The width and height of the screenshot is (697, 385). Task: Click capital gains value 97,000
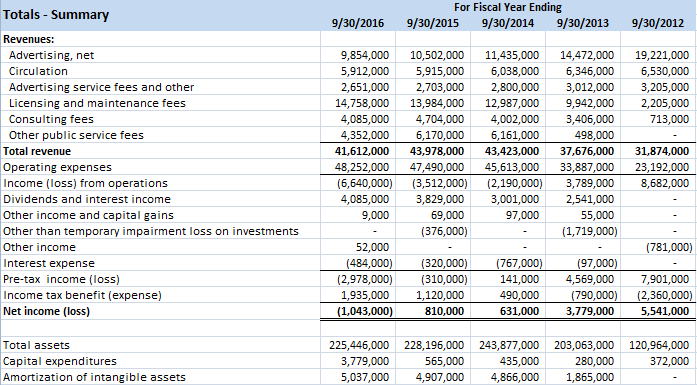click(522, 215)
